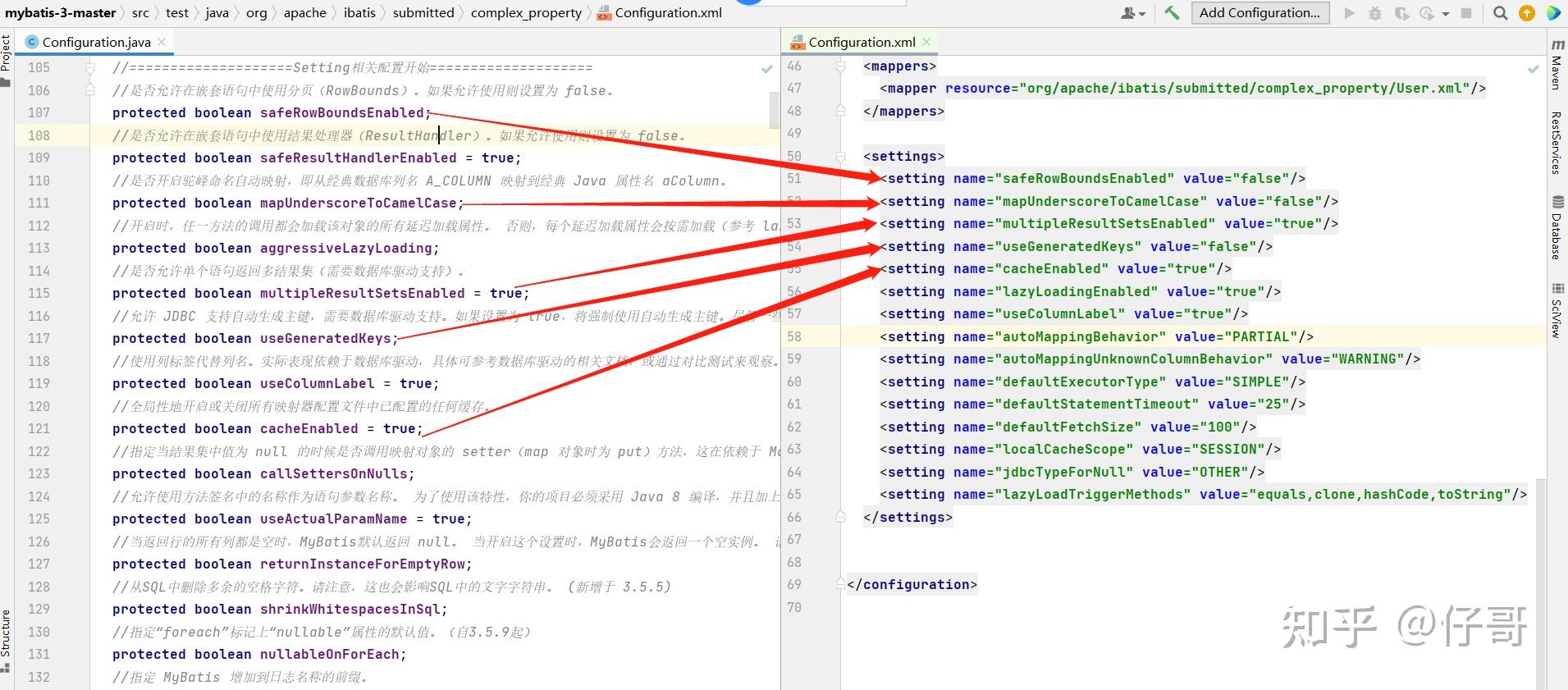The width and height of the screenshot is (1568, 690).
Task: Click line number 108 in Java gutter
Action: click(x=39, y=135)
